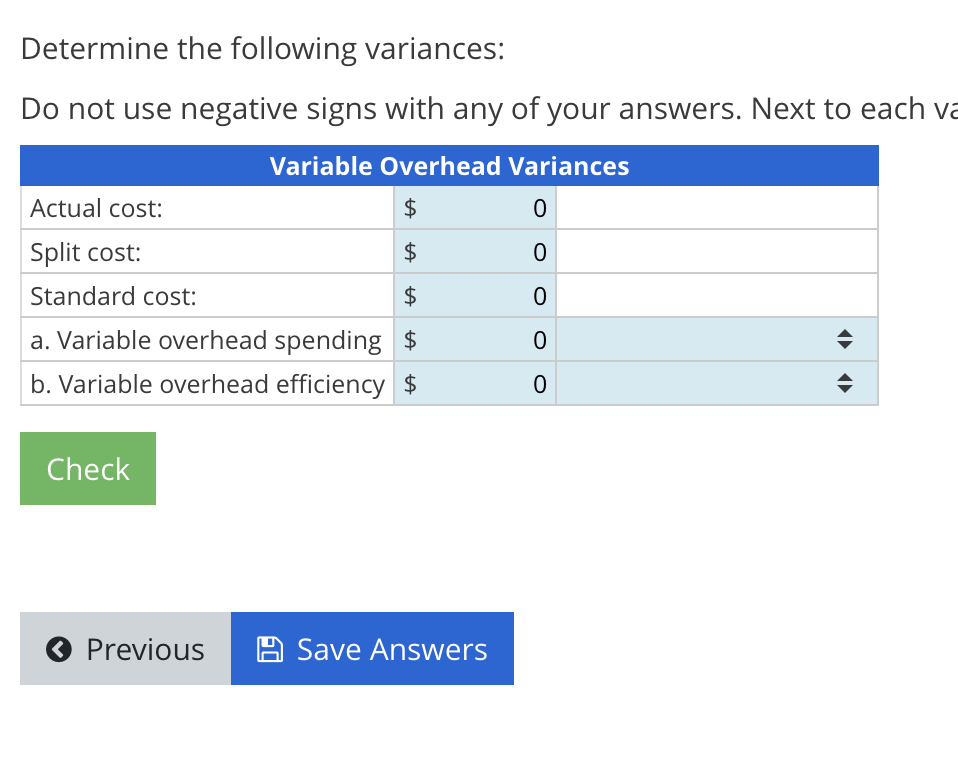This screenshot has width=958, height=784.
Task: Click the 'Standard cost:' row label
Action: (x=114, y=296)
